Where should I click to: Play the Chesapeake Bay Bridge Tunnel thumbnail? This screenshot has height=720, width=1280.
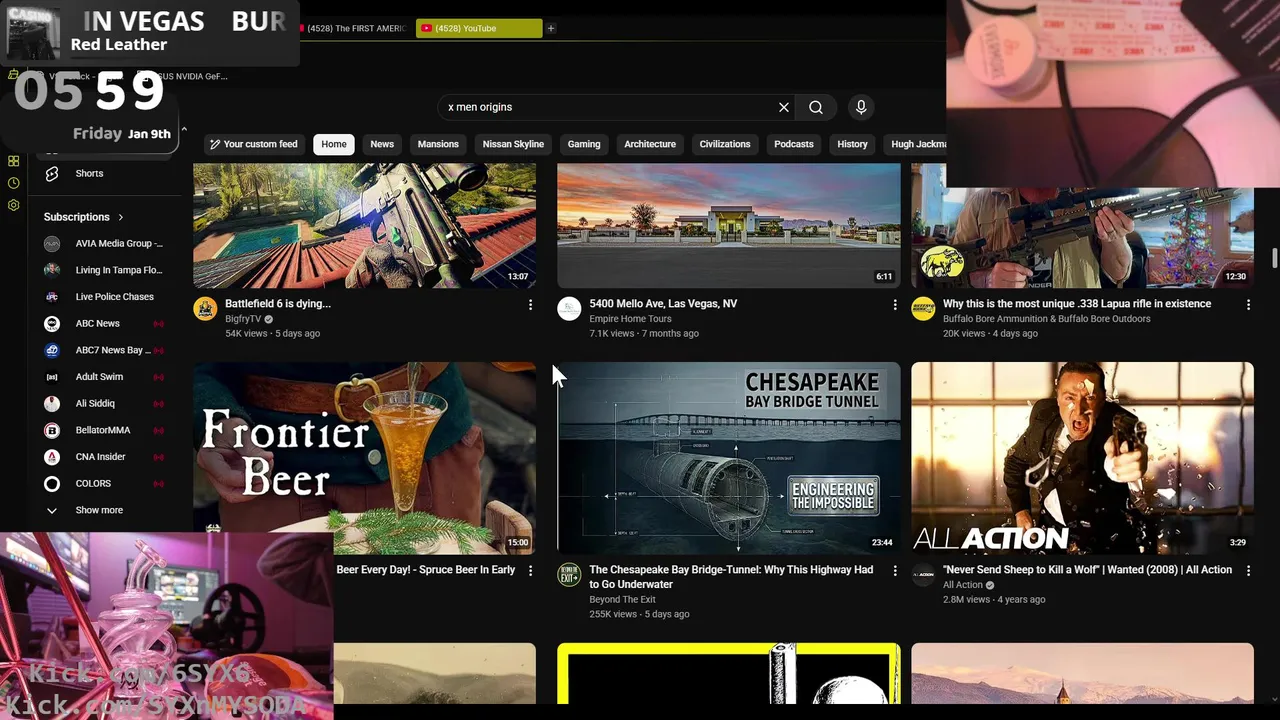[x=728, y=458]
